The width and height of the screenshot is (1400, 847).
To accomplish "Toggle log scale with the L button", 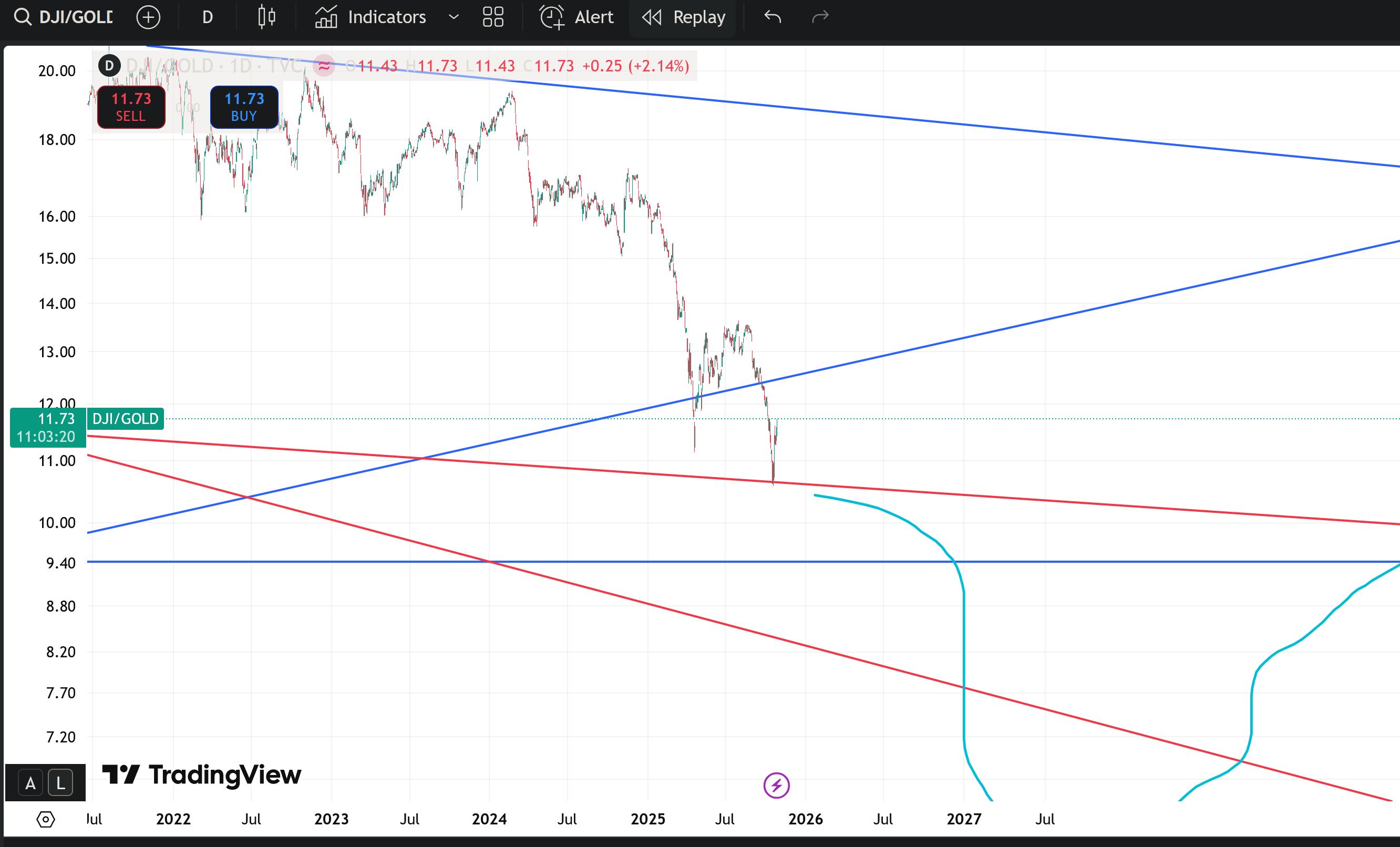I will click(60, 783).
